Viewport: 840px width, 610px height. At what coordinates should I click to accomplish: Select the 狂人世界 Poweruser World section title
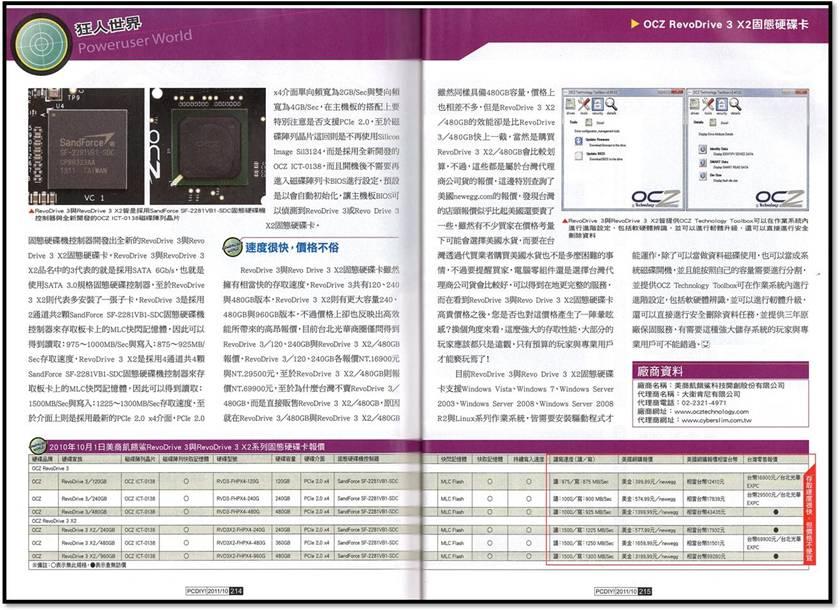(x=133, y=34)
